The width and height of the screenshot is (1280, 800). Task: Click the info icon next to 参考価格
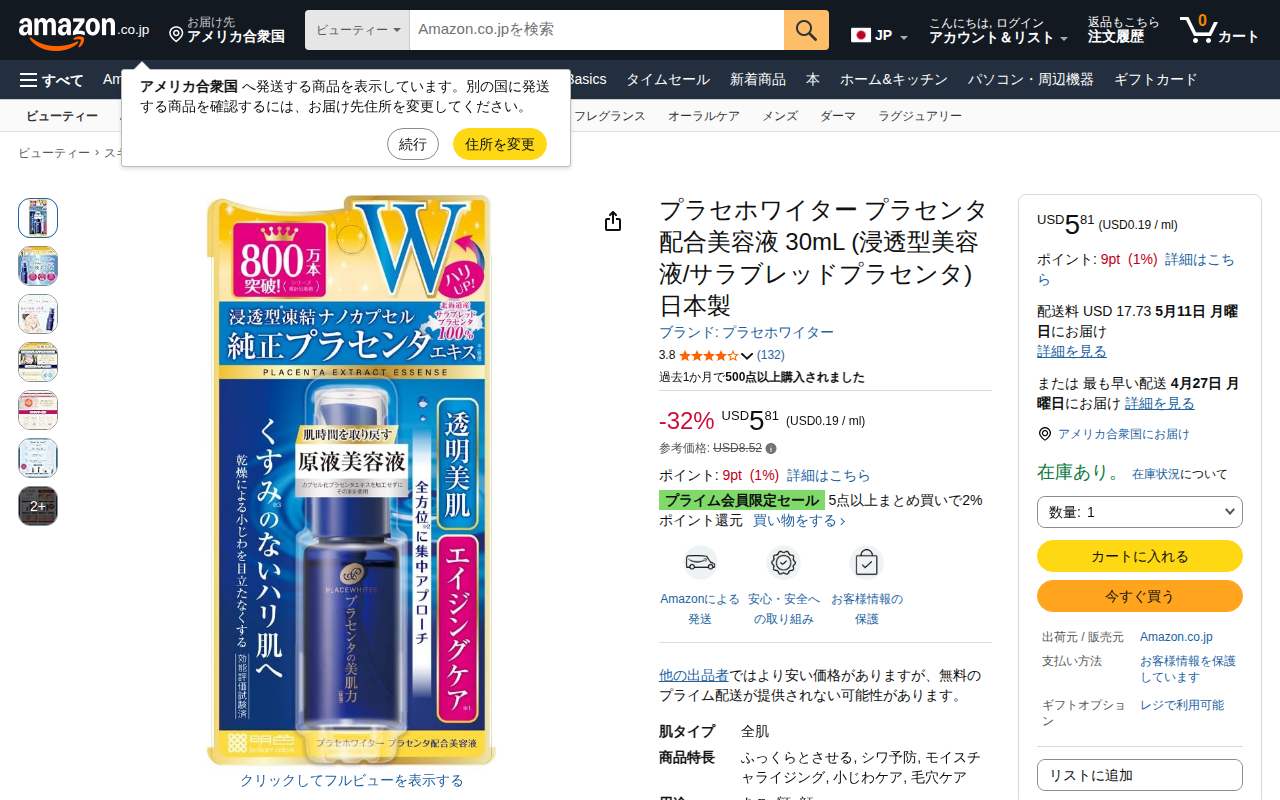point(771,448)
